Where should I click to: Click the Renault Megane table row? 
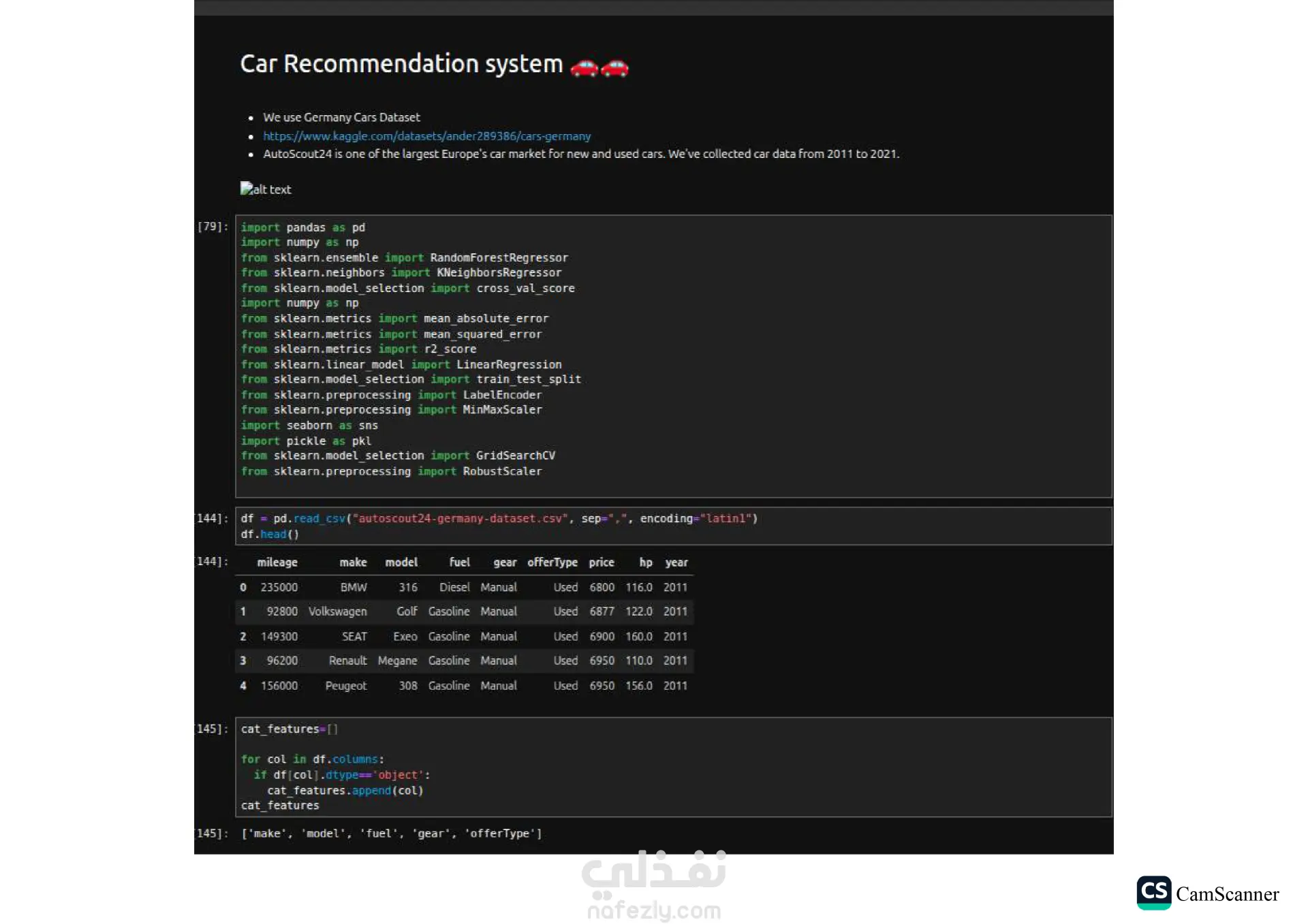[x=463, y=660]
